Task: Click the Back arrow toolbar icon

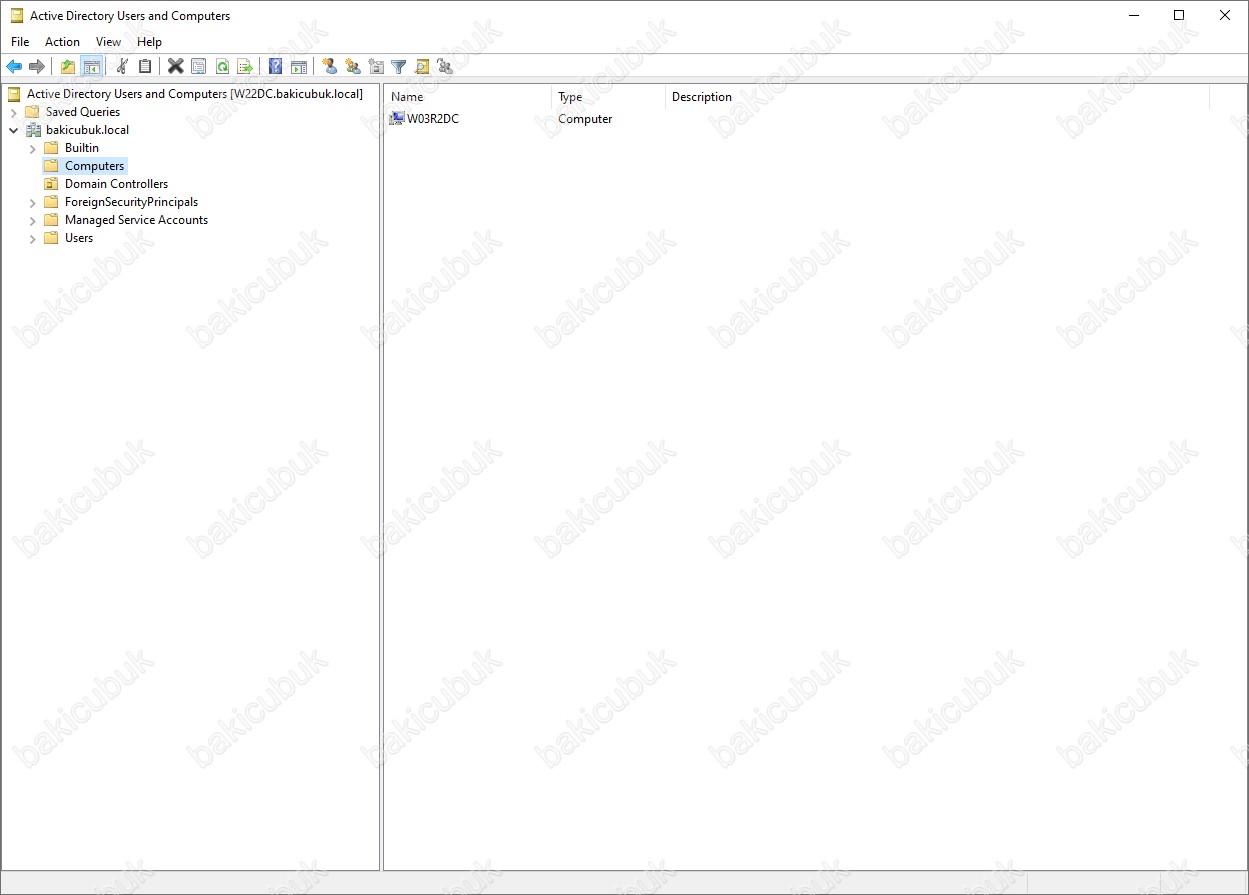Action: coord(14,66)
